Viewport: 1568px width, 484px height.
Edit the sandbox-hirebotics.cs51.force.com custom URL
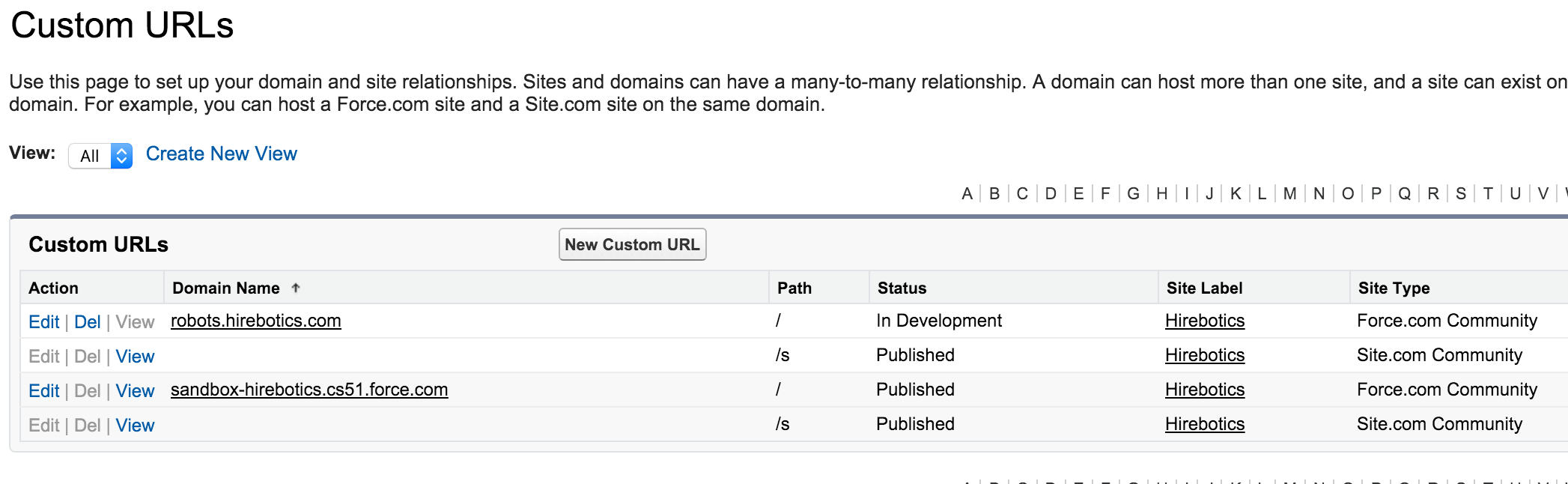[x=43, y=391]
